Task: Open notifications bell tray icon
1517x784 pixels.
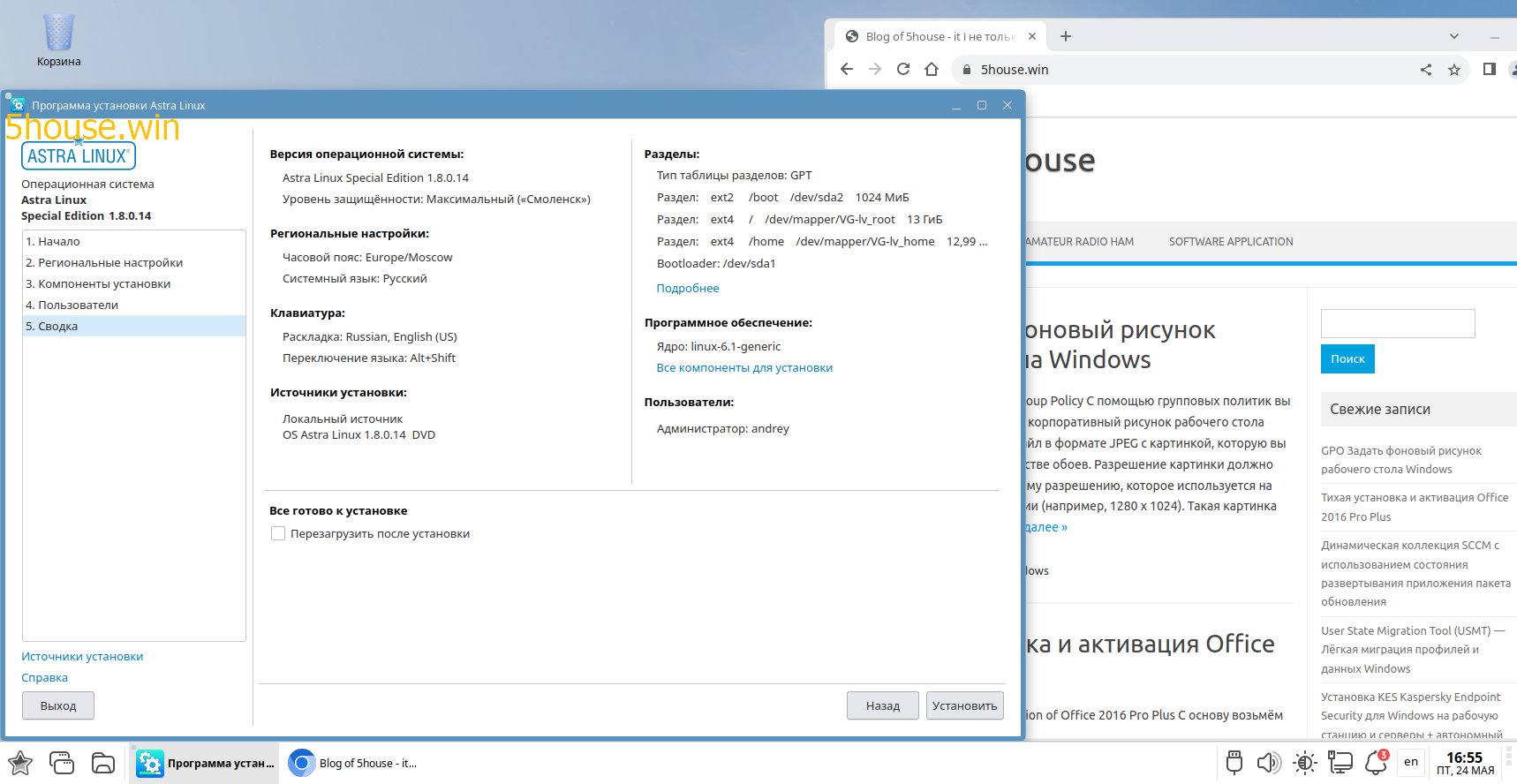Action: [x=1377, y=762]
